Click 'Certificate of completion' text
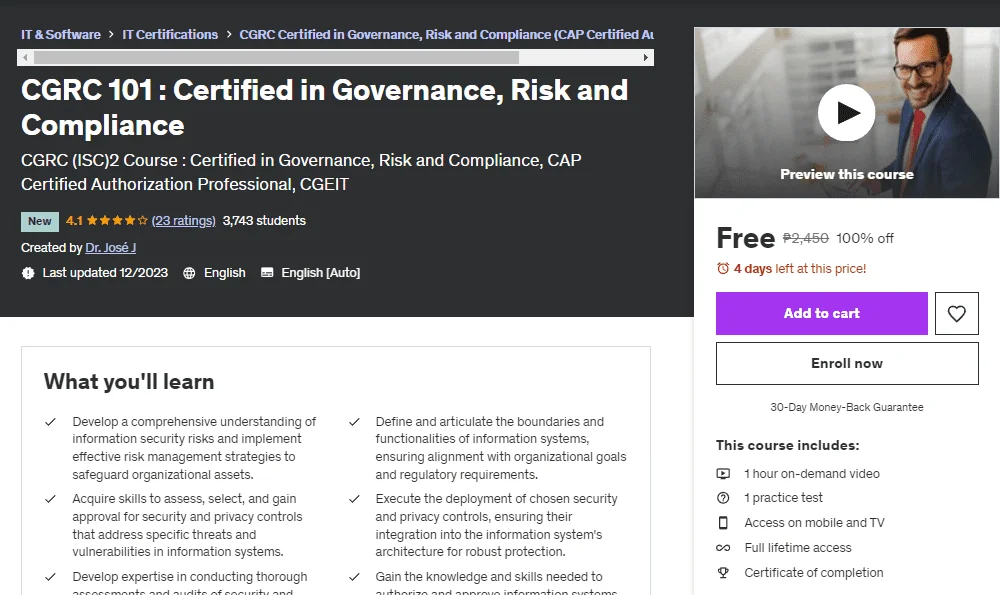 pyautogui.click(x=814, y=573)
